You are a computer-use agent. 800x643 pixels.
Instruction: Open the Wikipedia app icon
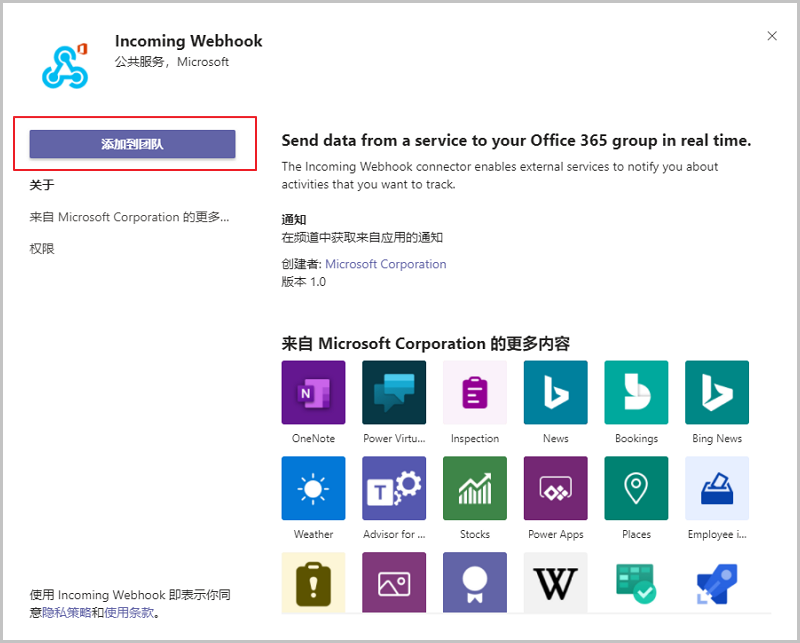tap(555, 581)
